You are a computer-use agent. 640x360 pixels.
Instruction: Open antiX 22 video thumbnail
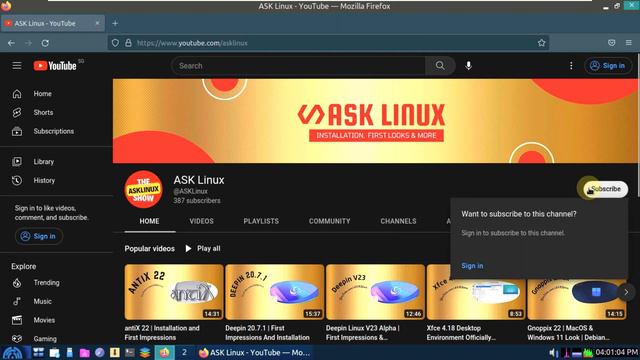[174, 292]
